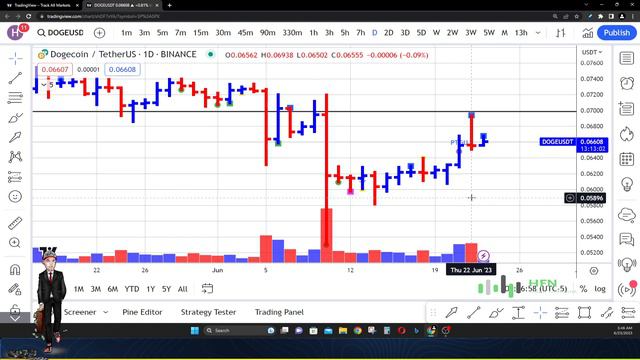Open the USDT currency dropdown

(x=592, y=52)
